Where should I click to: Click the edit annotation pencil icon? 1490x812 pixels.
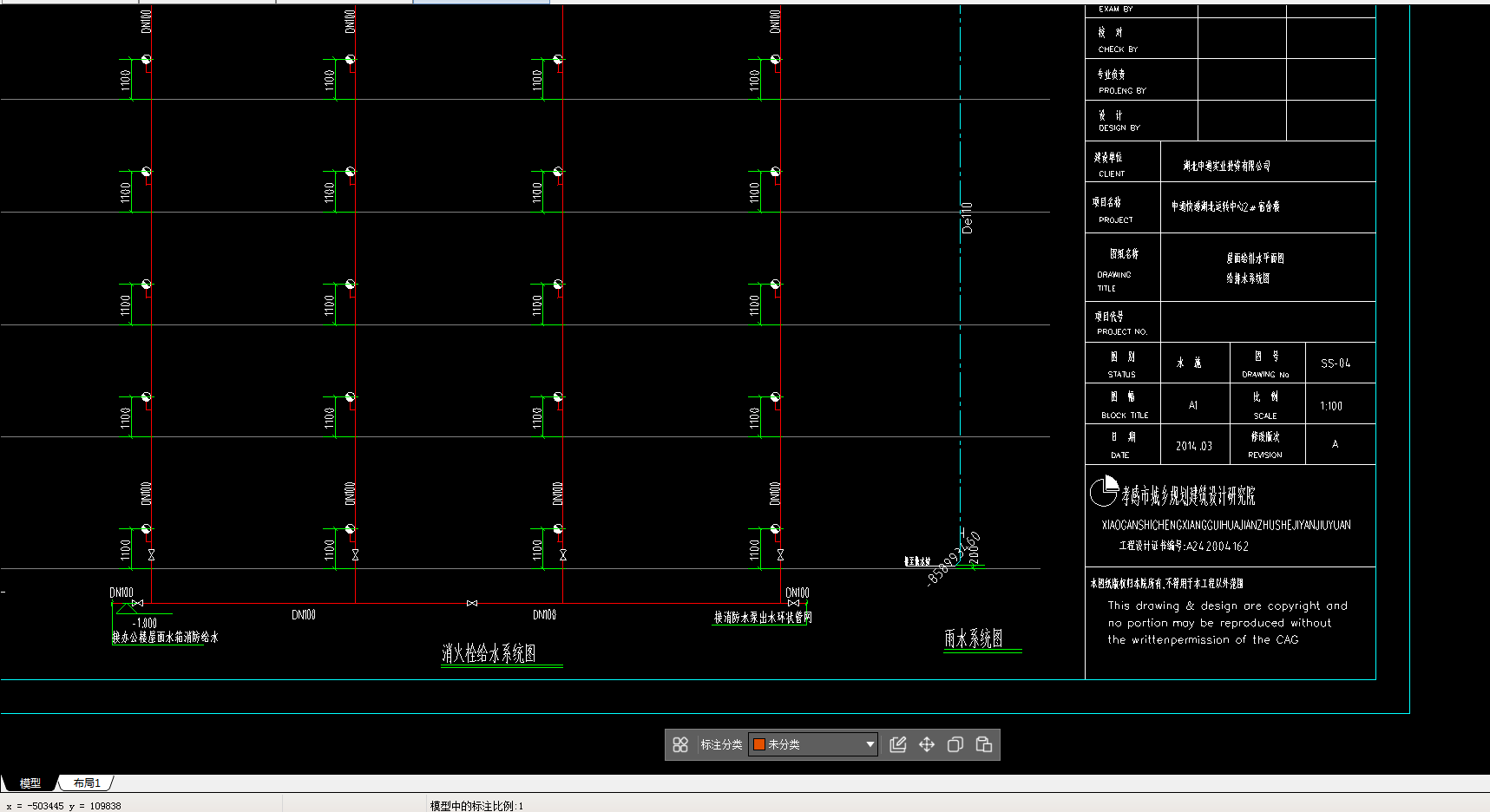(x=898, y=744)
